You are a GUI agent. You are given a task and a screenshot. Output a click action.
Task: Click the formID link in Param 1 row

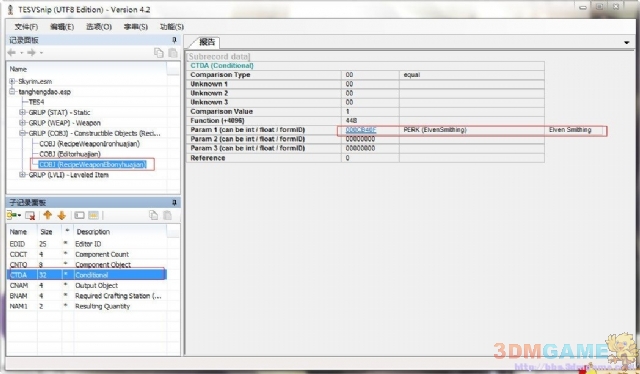tap(360, 130)
